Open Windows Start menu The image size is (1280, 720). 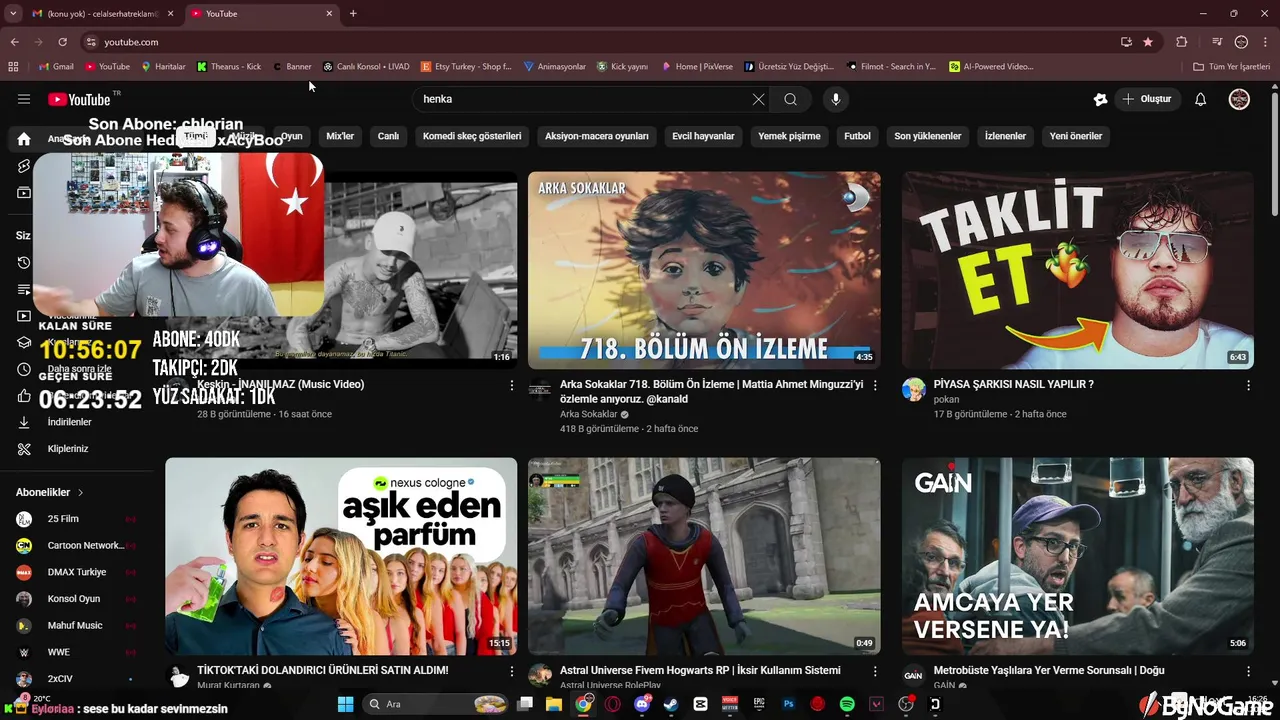pos(345,704)
